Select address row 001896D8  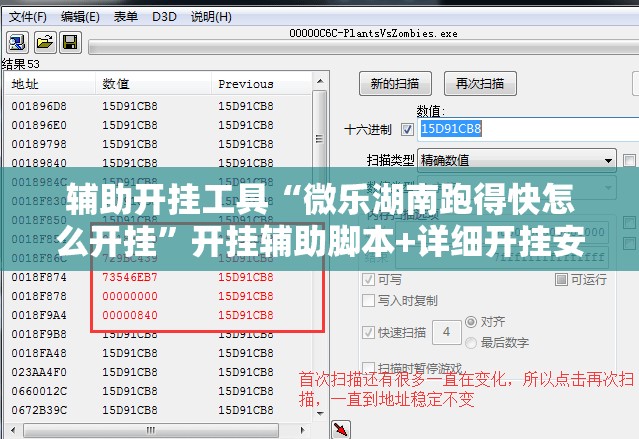[158, 106]
